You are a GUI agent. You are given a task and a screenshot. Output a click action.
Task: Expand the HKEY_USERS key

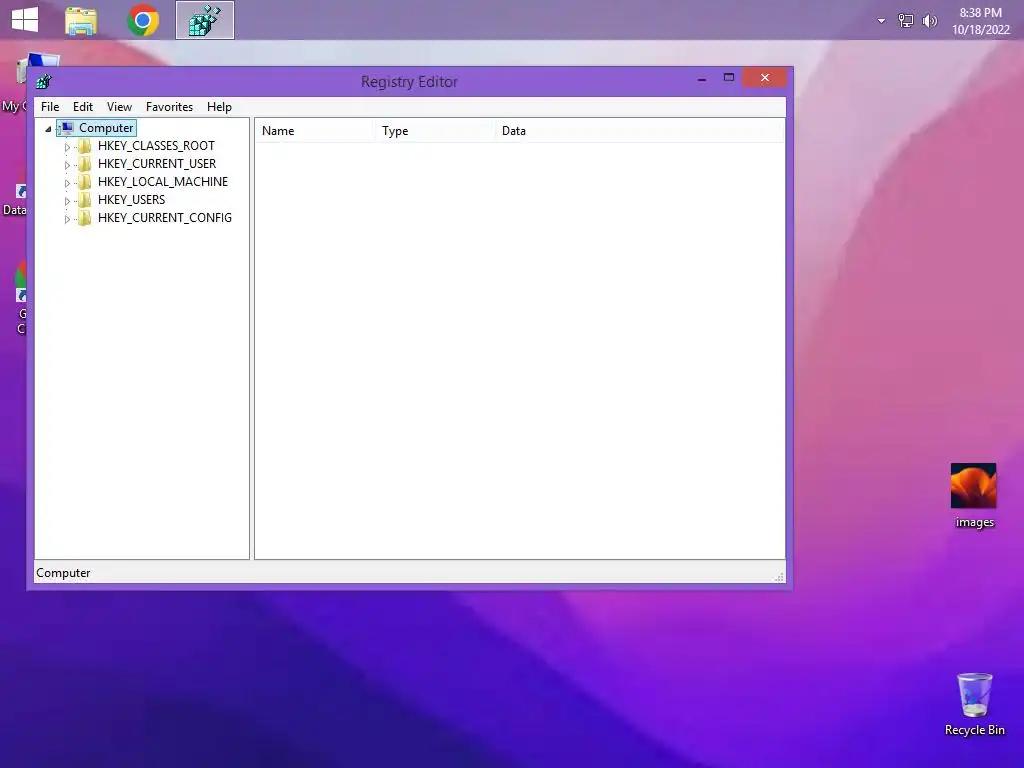[x=67, y=200]
